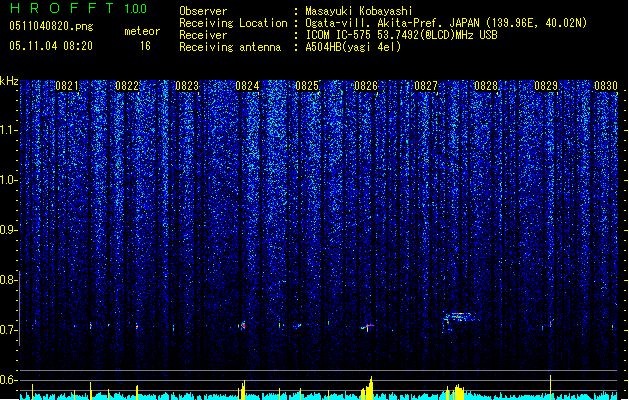Click the receiver text ICOM IC-575 53.7492 MHz USB
Screen dimensions: 629x400
point(402,35)
